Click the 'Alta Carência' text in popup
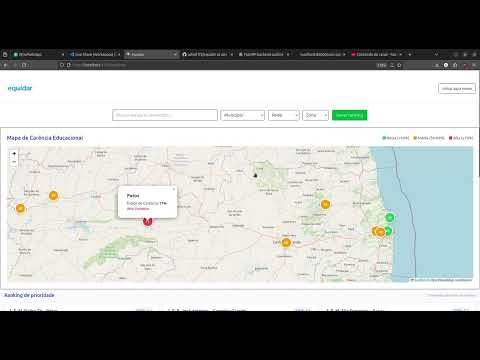The height and width of the screenshot is (360, 480). click(138, 209)
